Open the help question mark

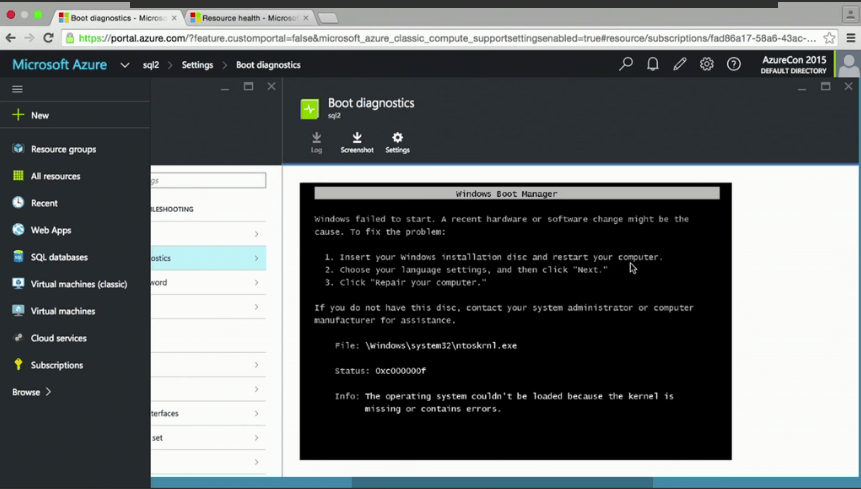pyautogui.click(x=734, y=64)
